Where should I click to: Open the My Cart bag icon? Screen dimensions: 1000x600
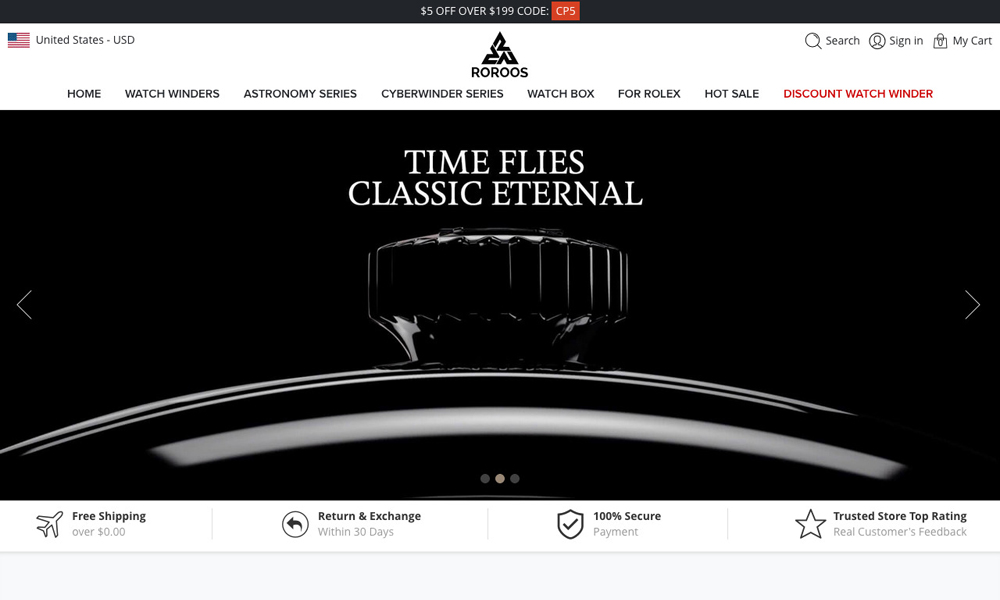[x=940, y=41]
